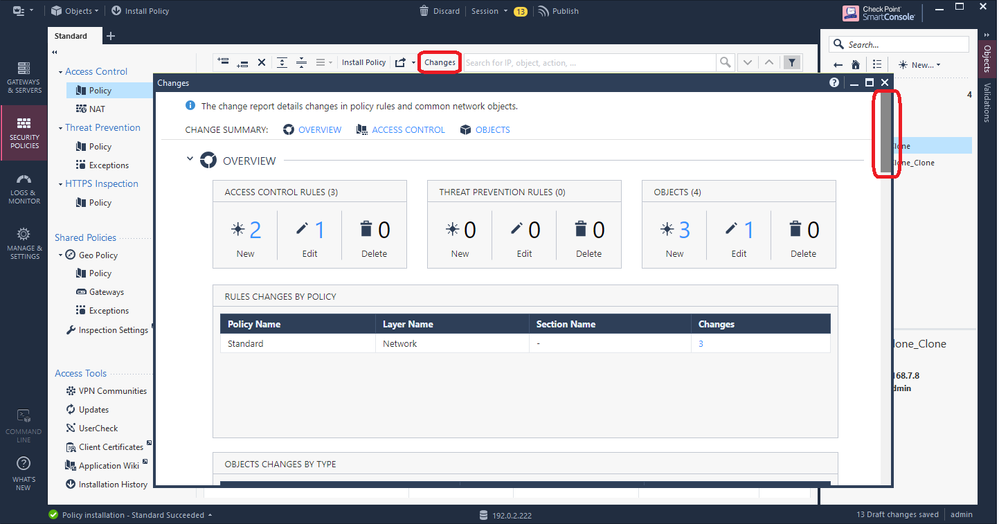
Task: Select NAT in the policy tree
Action: (x=90, y=109)
